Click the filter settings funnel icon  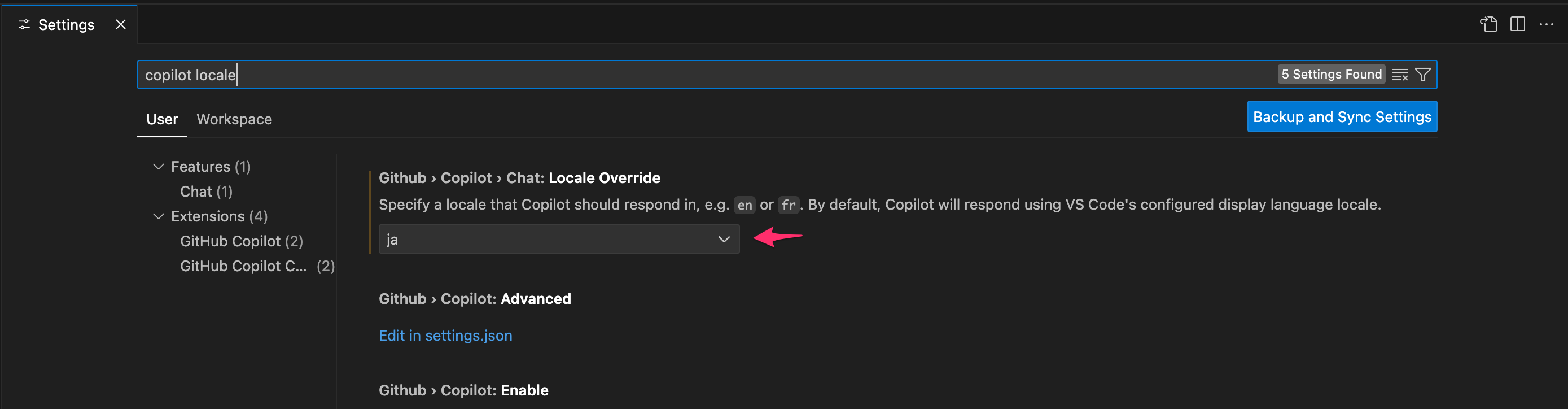pos(1423,75)
